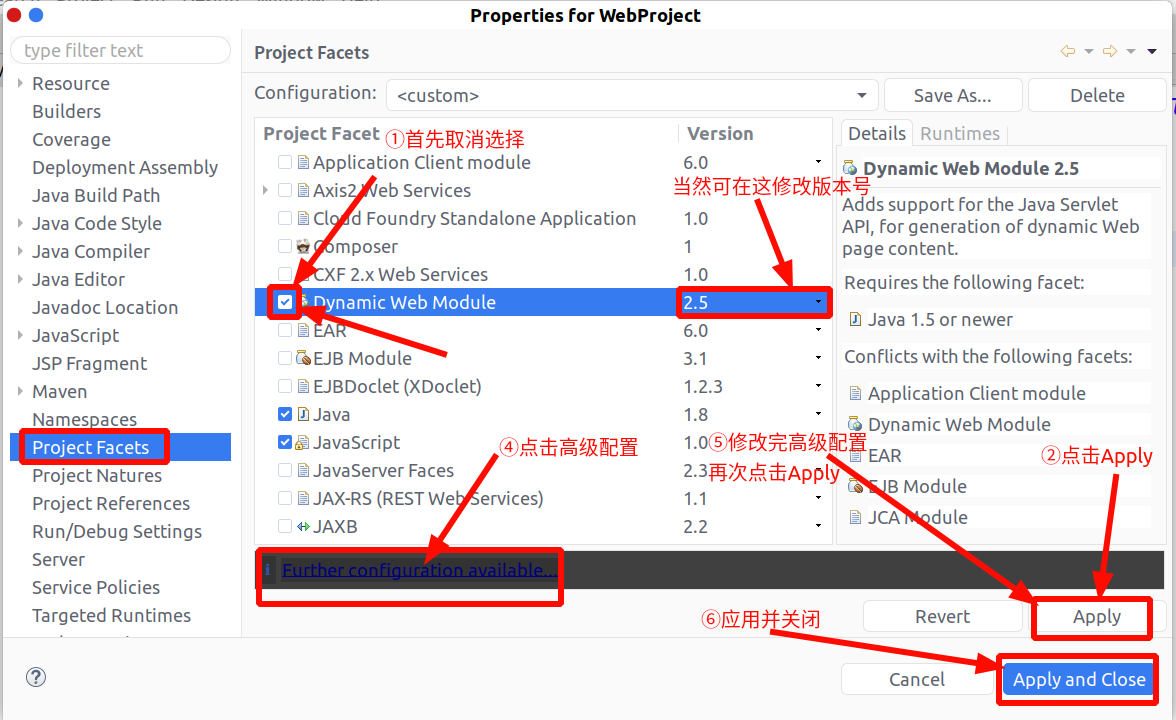The image size is (1176, 720).
Task: Expand the Java Compiler tree node
Action: [20, 251]
